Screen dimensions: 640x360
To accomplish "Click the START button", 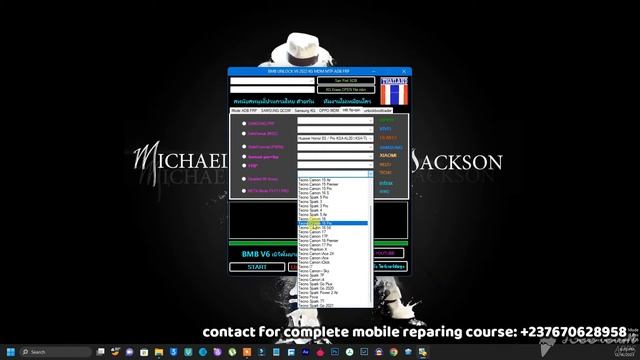I will (x=257, y=267).
